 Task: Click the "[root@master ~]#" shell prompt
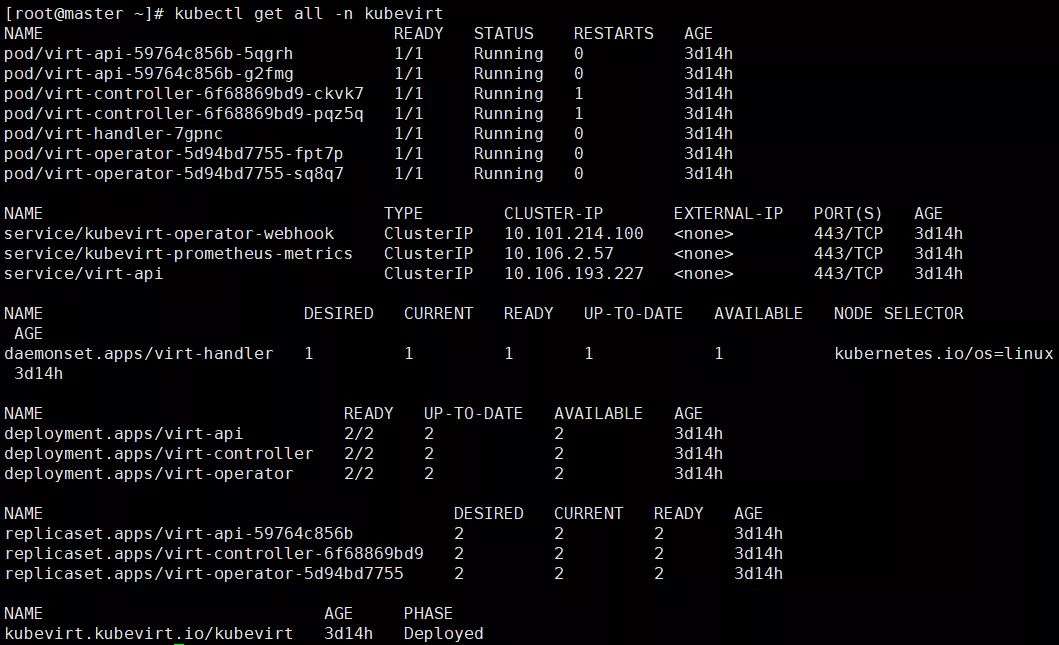click(84, 14)
